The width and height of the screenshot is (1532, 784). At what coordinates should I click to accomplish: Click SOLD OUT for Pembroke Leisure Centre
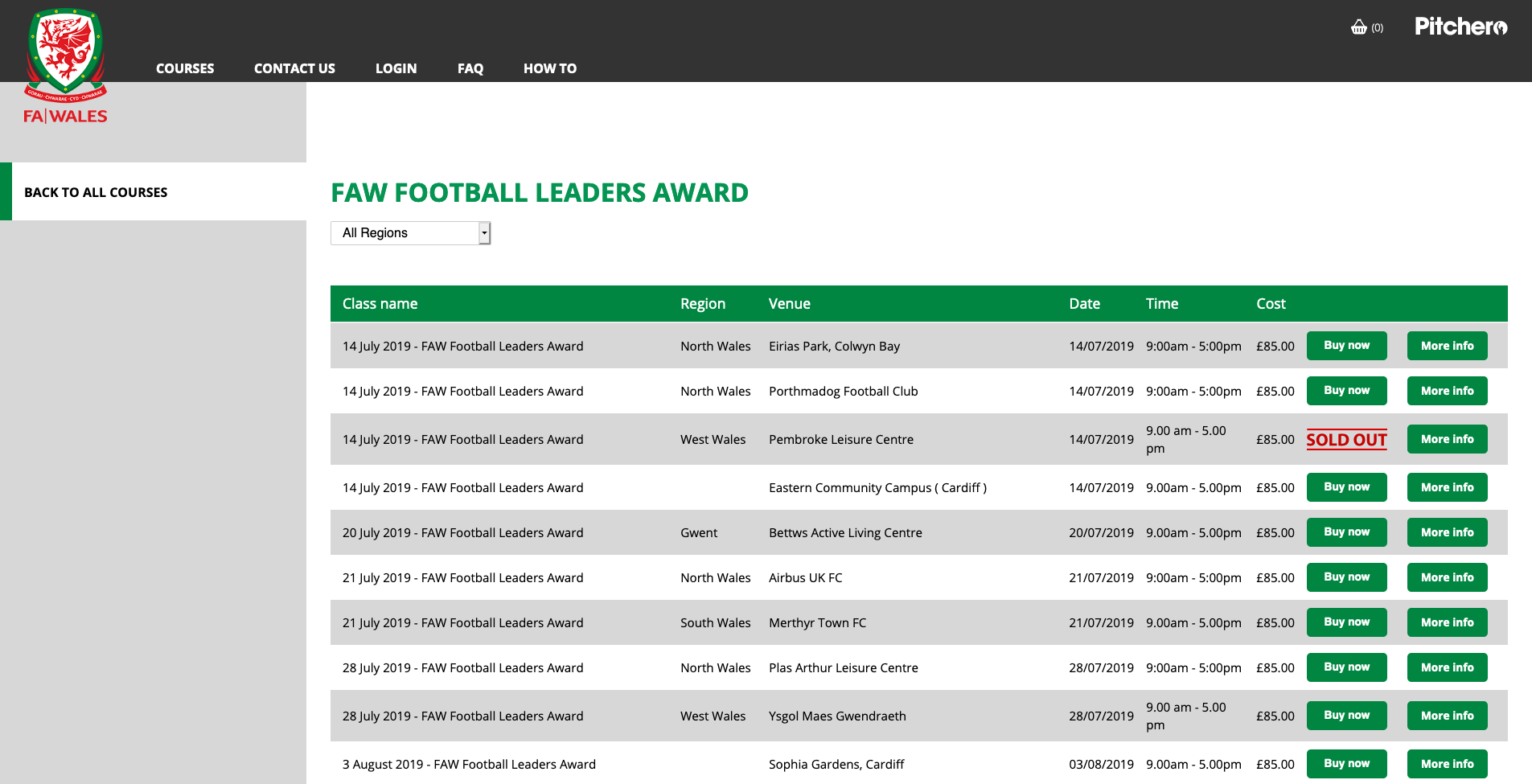click(x=1346, y=440)
